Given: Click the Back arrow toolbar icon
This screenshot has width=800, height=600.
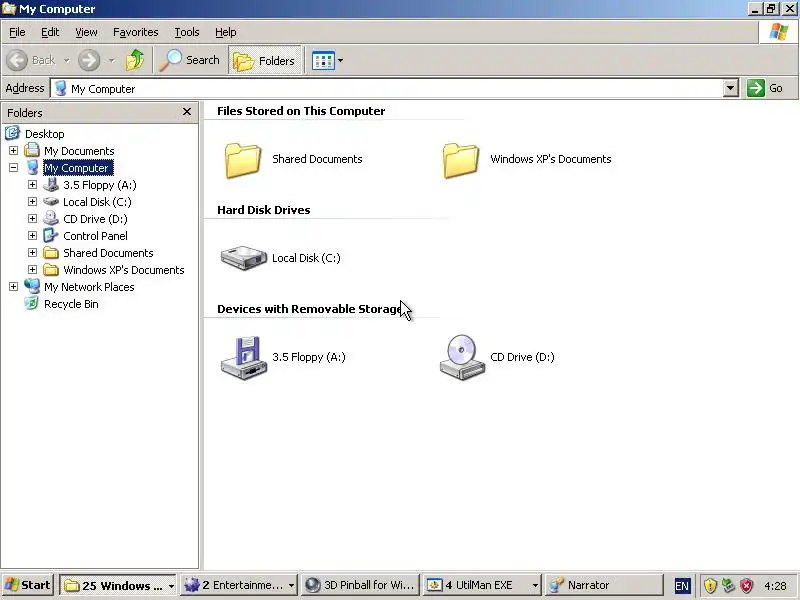Looking at the screenshot, I should 17,60.
